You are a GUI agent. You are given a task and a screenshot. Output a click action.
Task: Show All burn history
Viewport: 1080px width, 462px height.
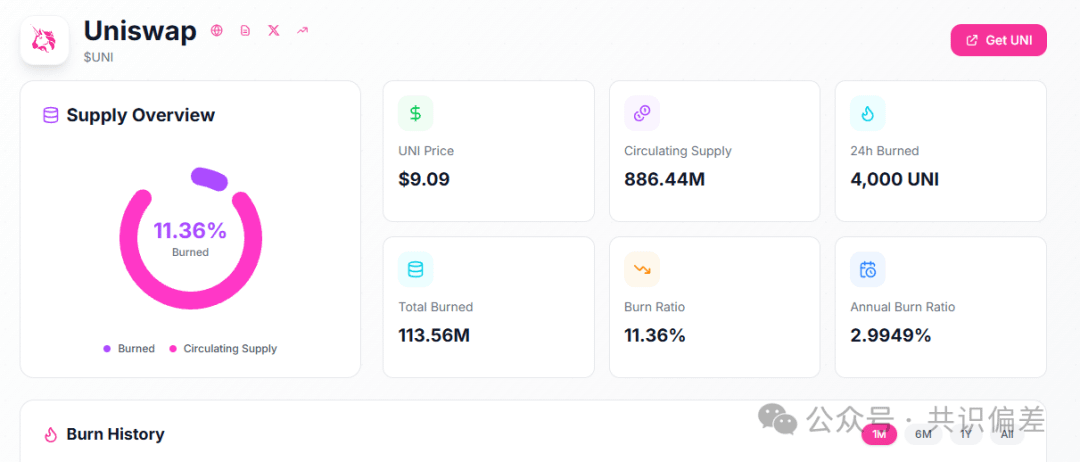click(x=1007, y=434)
